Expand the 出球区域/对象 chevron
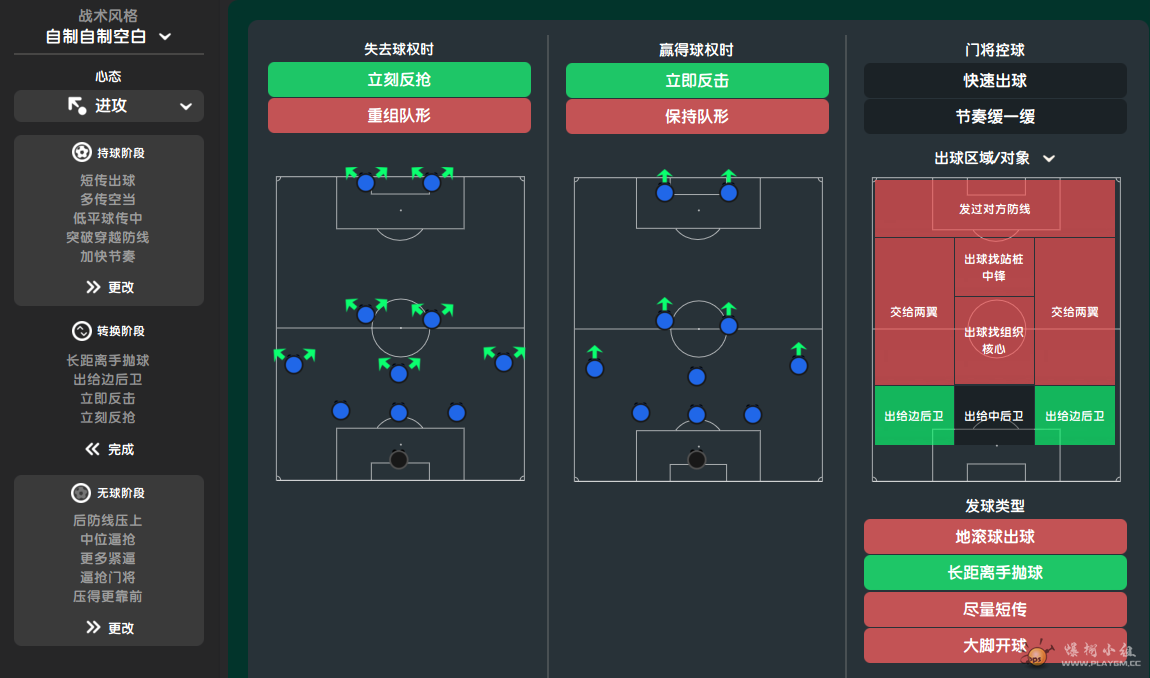Image resolution: width=1150 pixels, height=678 pixels. [1049, 158]
